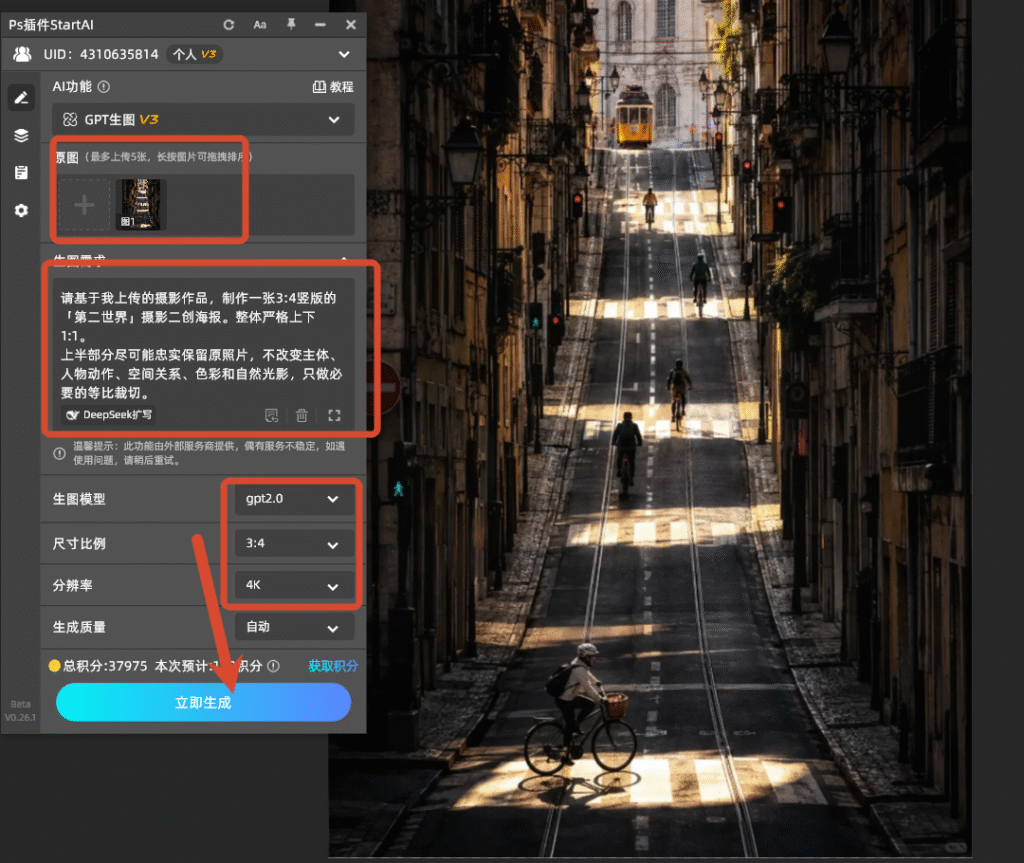This screenshot has height=863, width=1024.
Task: Open the saved records sidebar icon
Action: 21,172
